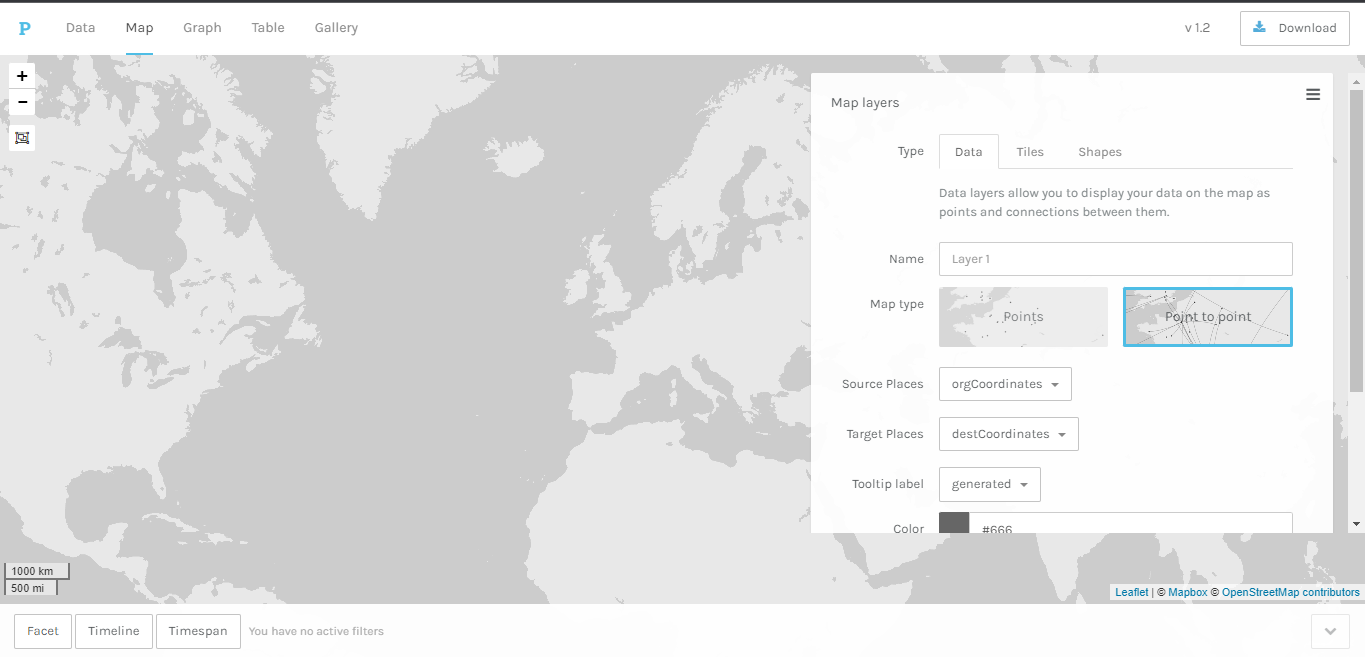Switch to the Graph view
This screenshot has width=1365, height=657.
click(x=202, y=27)
